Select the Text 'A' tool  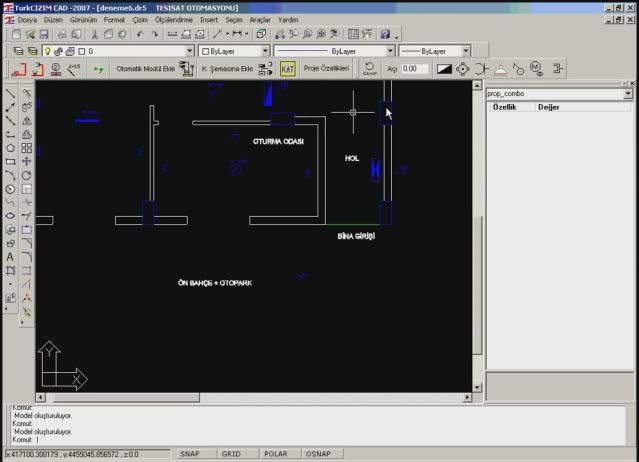coord(10,257)
